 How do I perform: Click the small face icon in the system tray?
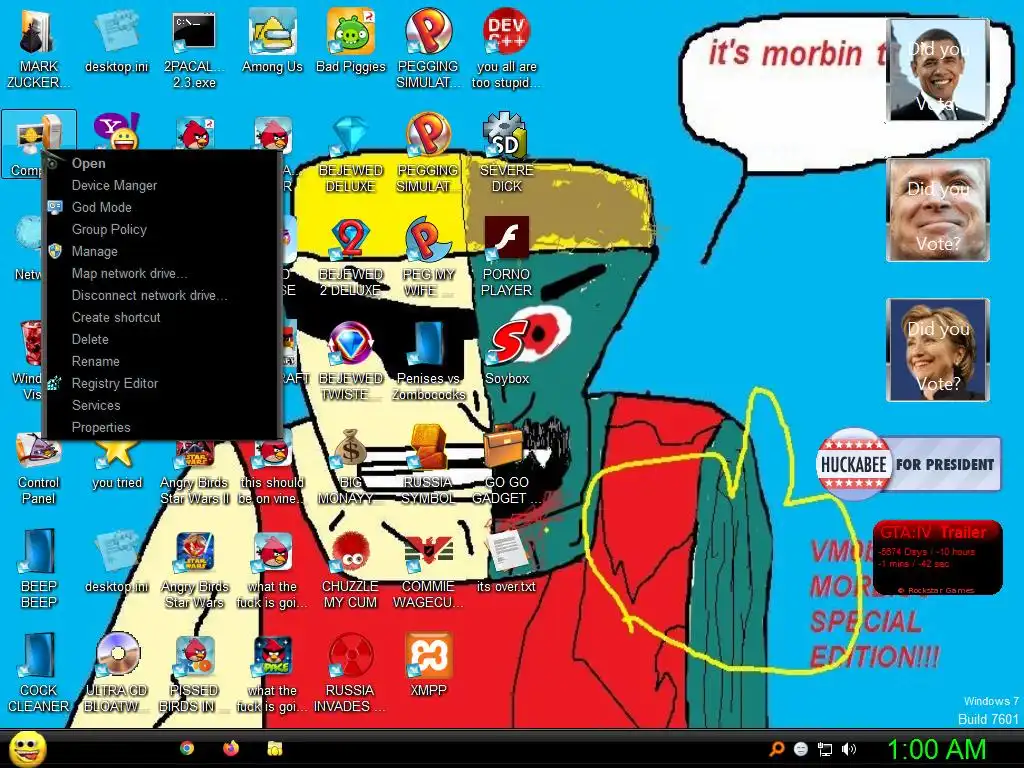click(801, 749)
